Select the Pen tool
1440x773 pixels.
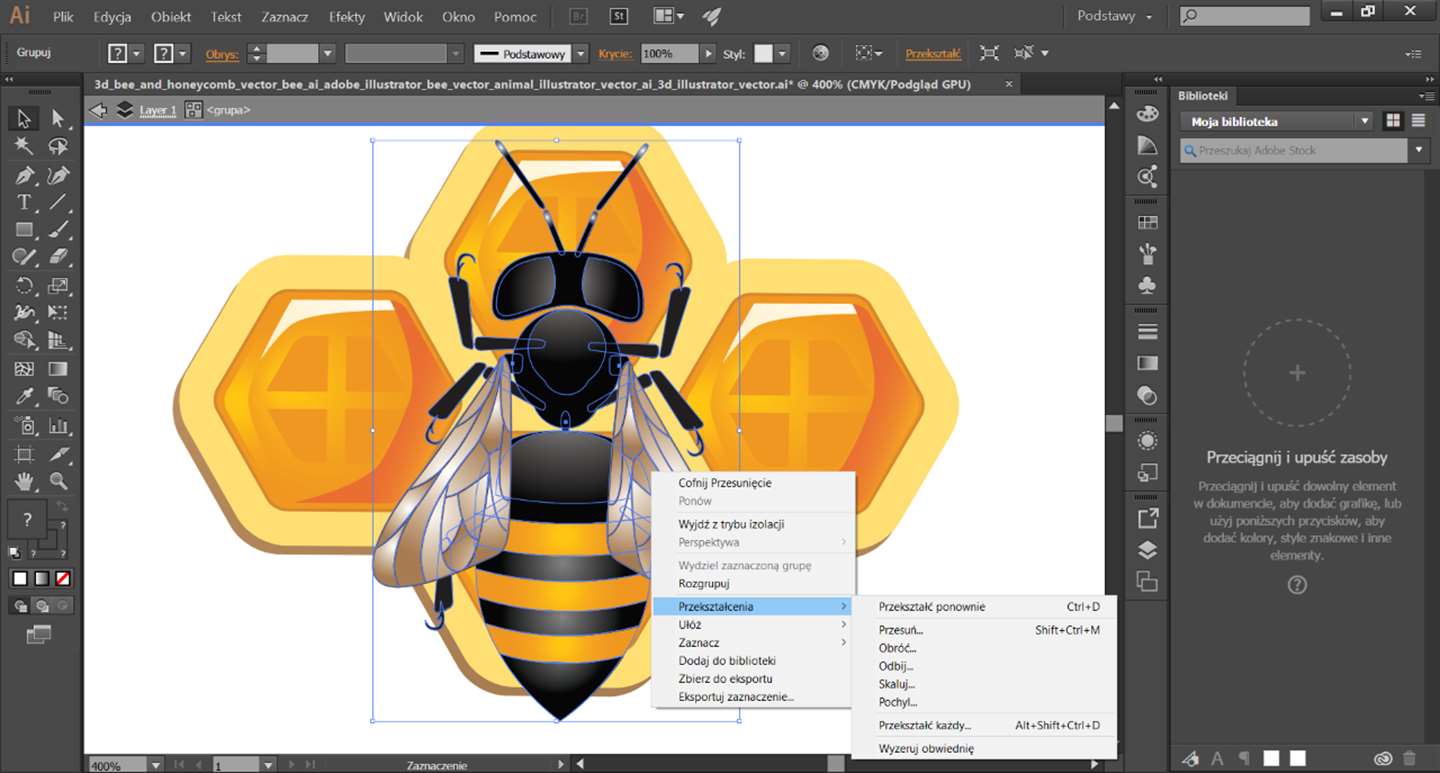(24, 176)
